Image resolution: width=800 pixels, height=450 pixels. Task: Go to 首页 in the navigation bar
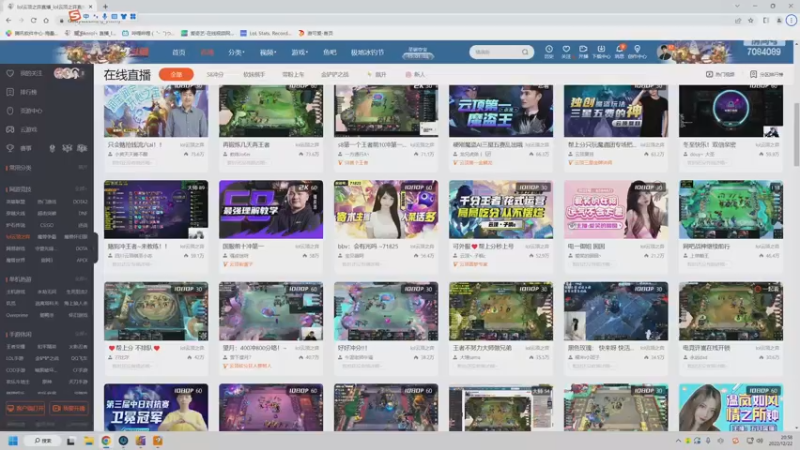tap(179, 53)
